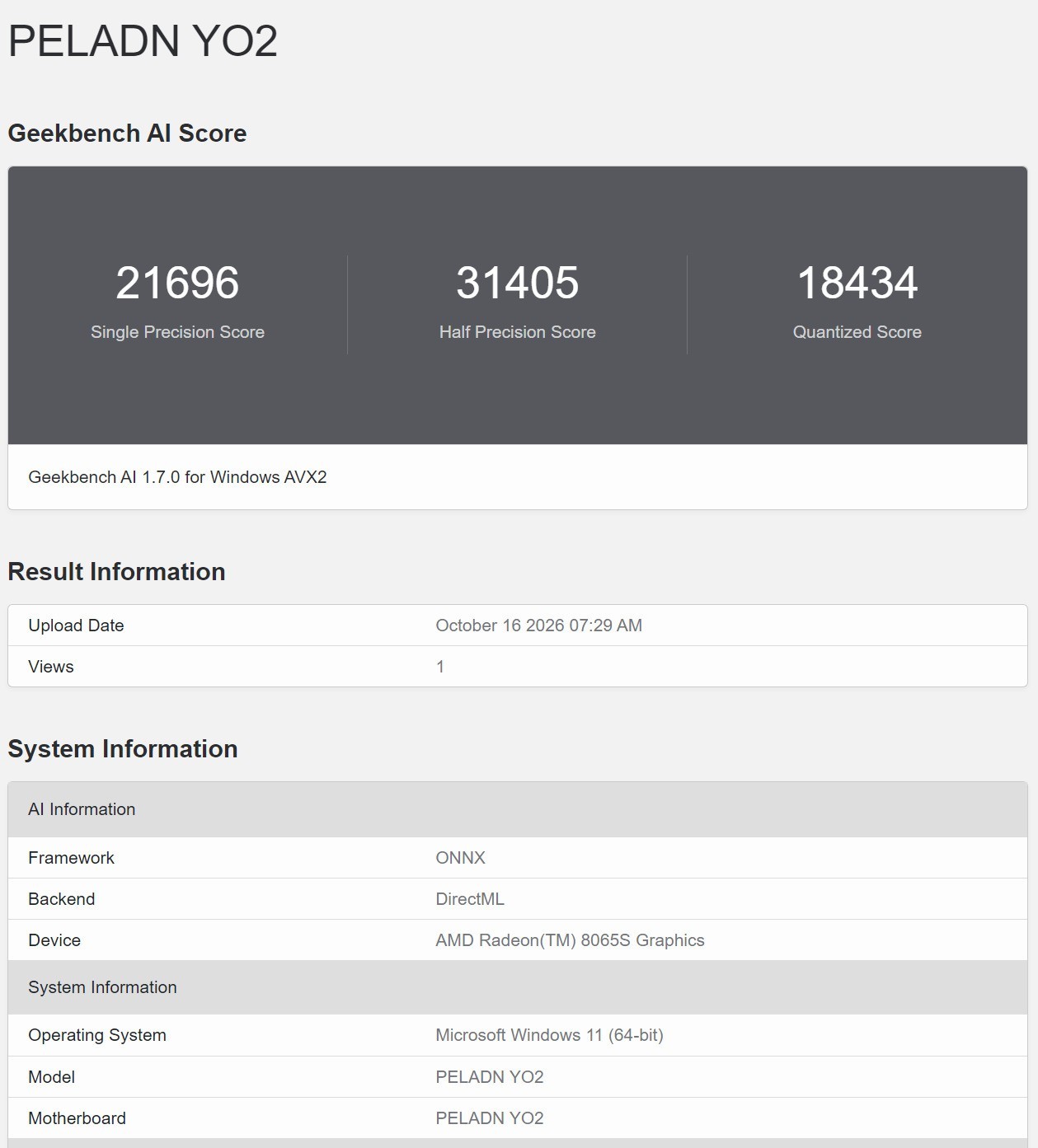The width and height of the screenshot is (1038, 1148).
Task: Click the PELADN YO2 value in Model row
Action: click(490, 1077)
